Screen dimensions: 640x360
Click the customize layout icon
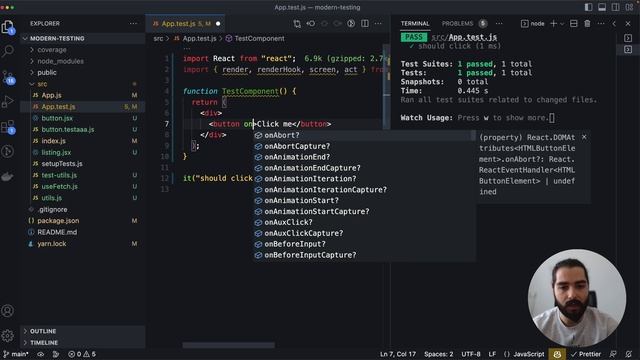coord(629,7)
